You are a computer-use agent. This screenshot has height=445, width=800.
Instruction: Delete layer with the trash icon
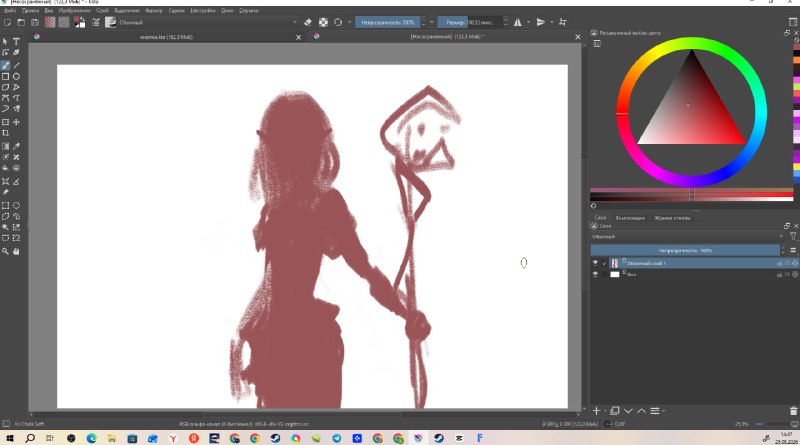tap(793, 411)
